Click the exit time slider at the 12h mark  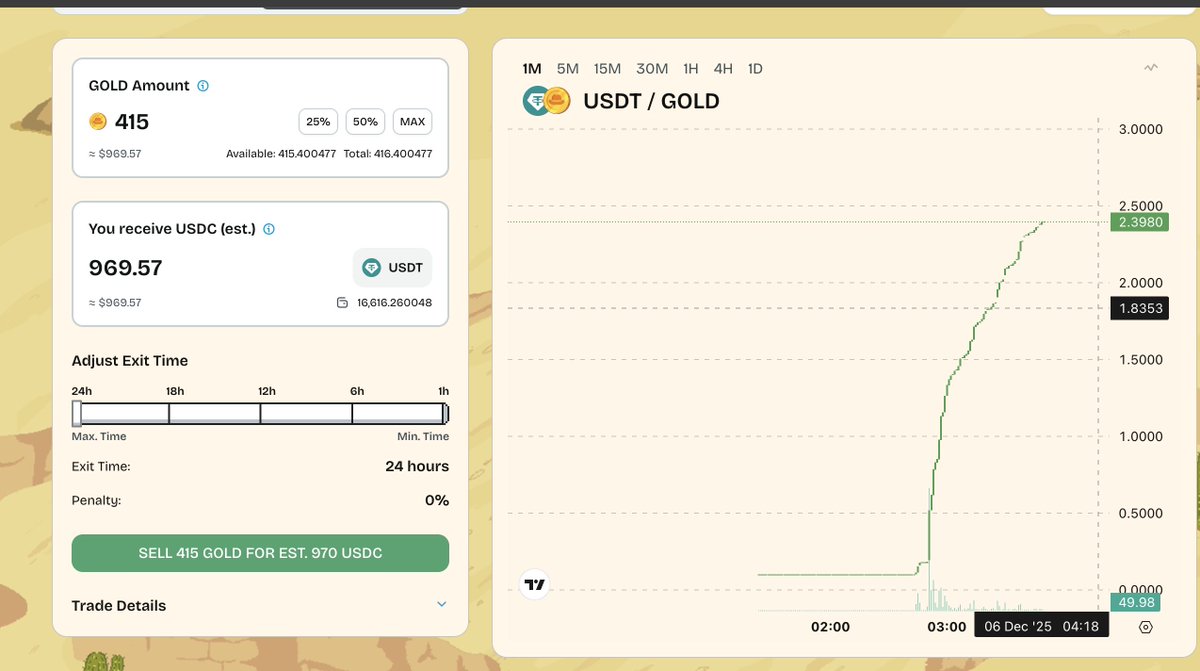[260, 413]
